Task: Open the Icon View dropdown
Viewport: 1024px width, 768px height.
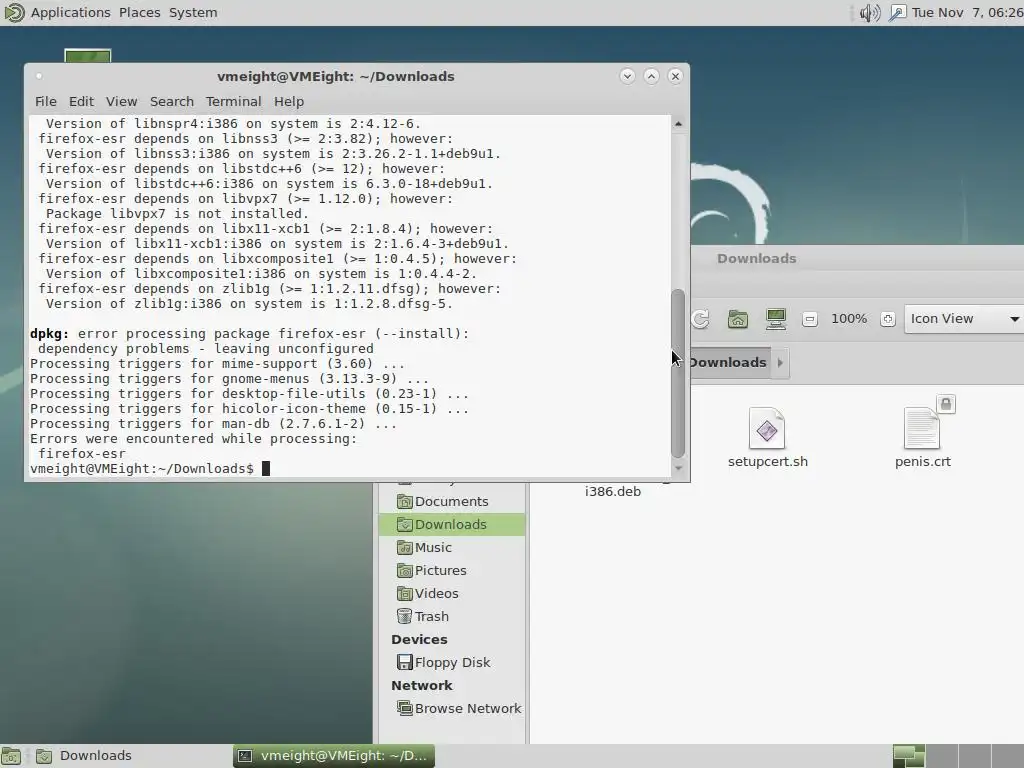Action: pos(964,319)
